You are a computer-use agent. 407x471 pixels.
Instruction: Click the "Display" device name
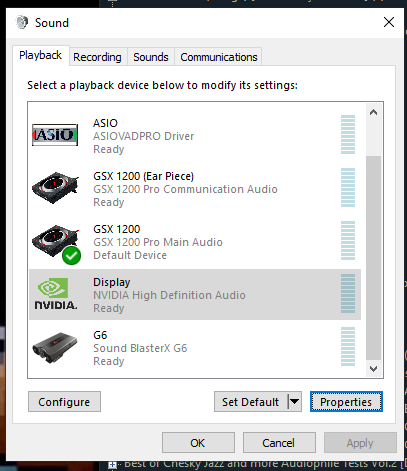click(x=112, y=282)
